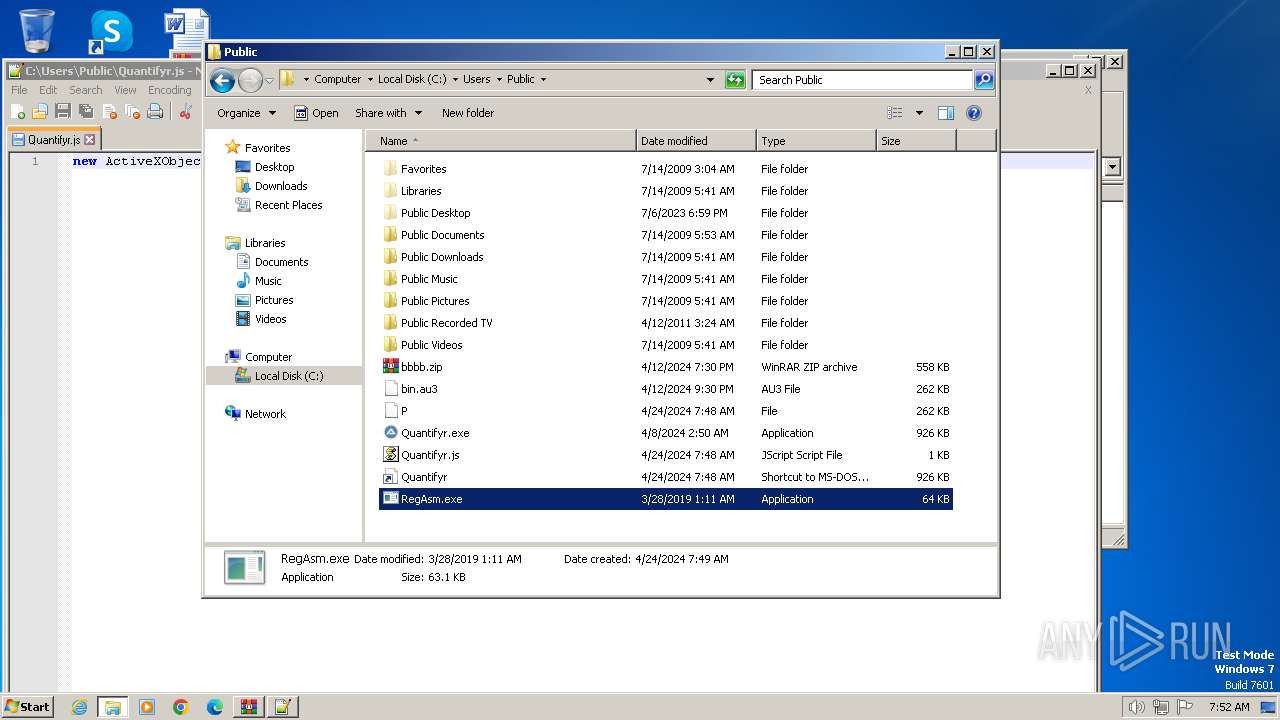Open the Notepad++ Search menu
This screenshot has height=720, width=1280.
pyautogui.click(x=86, y=90)
